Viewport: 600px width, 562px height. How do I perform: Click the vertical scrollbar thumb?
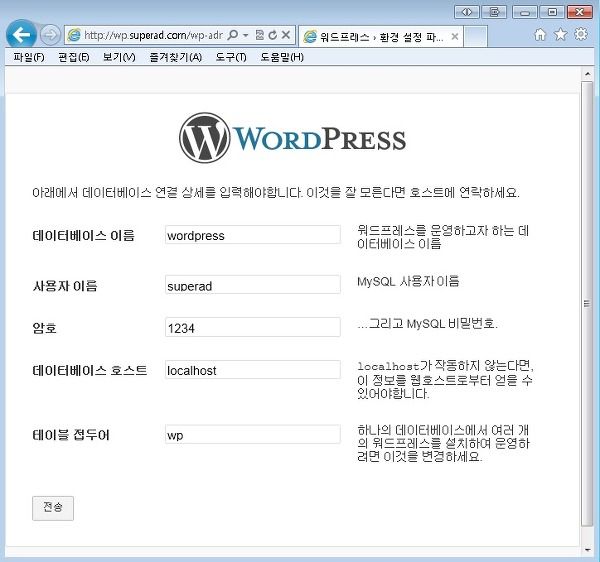pos(587,304)
